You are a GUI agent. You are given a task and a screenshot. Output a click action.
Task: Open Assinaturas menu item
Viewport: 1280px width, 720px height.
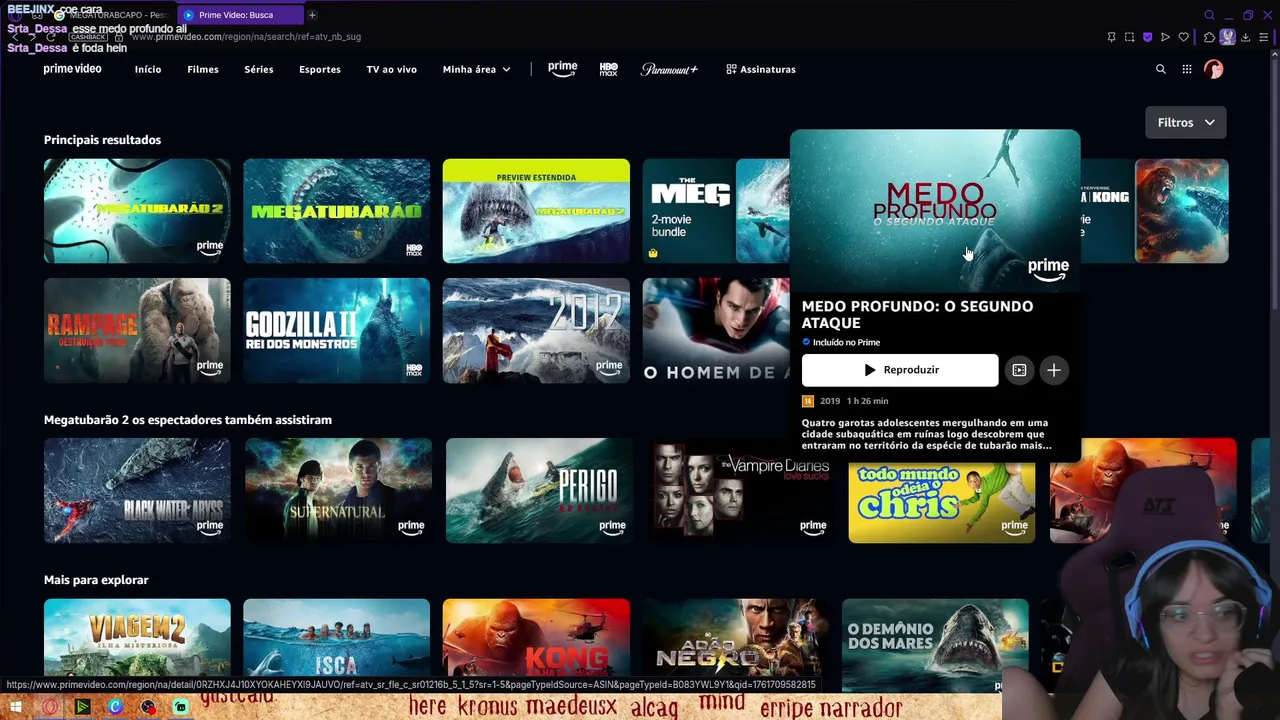[x=761, y=69]
